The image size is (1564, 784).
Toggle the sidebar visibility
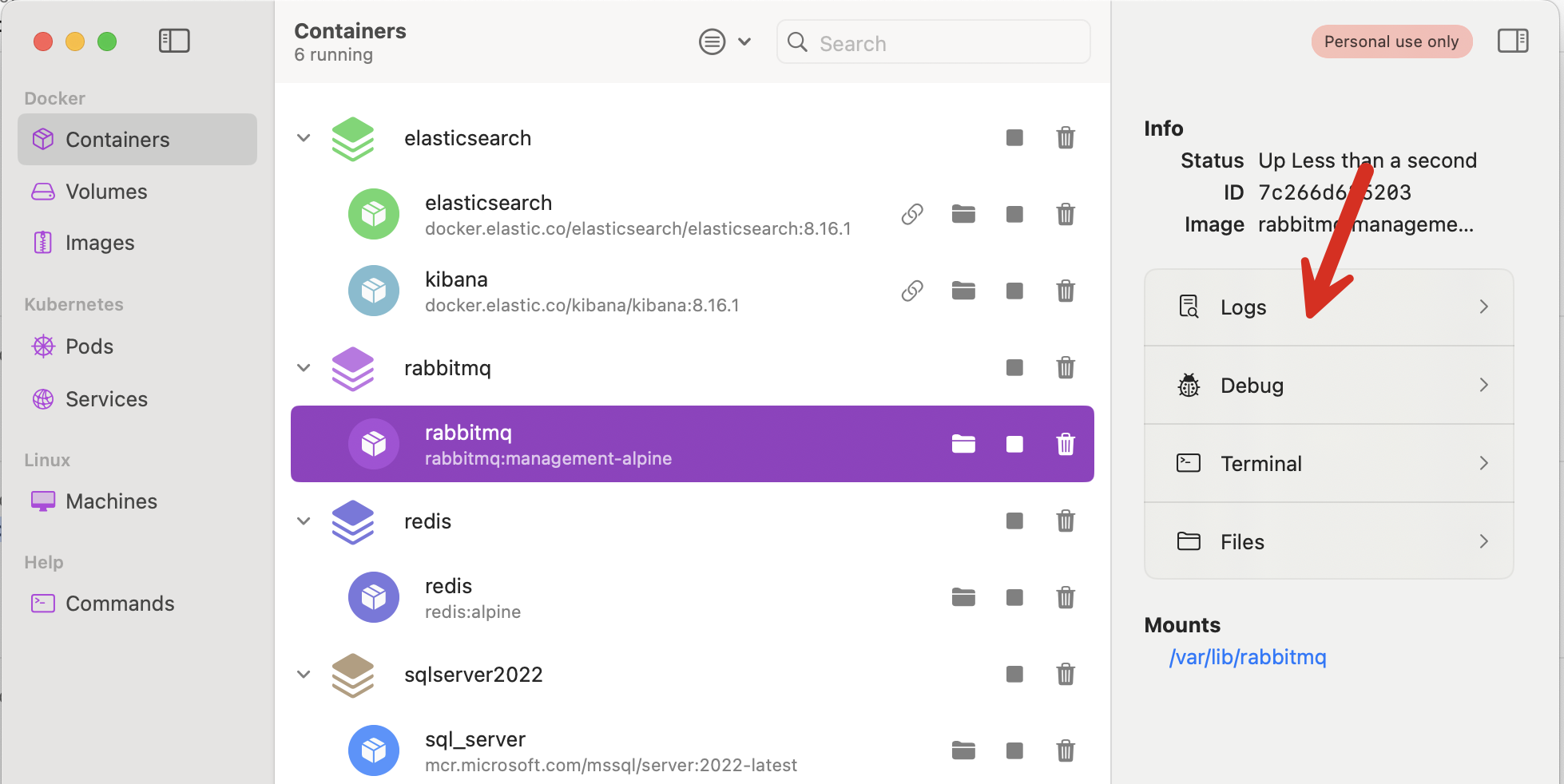pyautogui.click(x=173, y=40)
